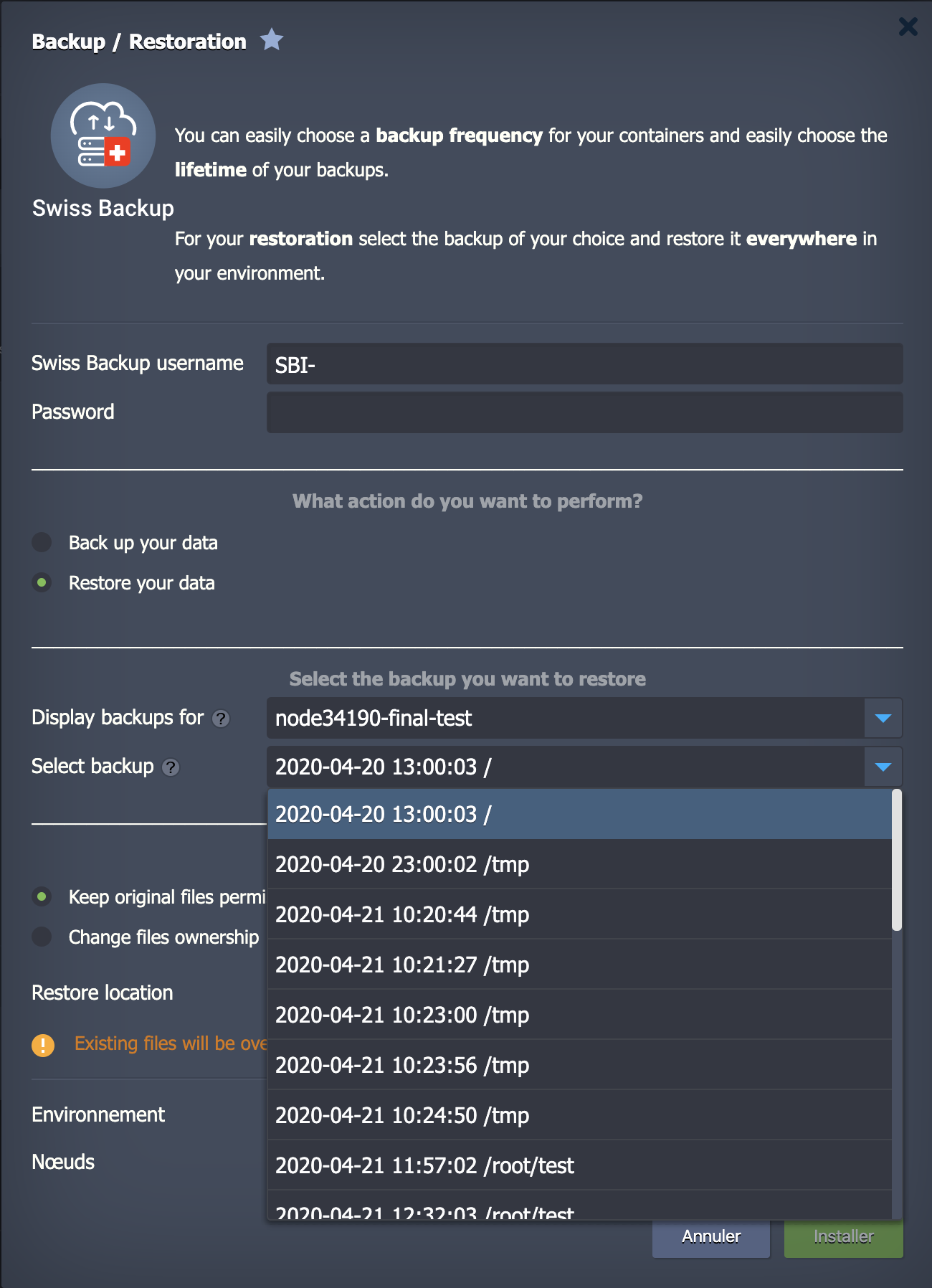This screenshot has height=1288, width=932.
Task: Click help icon beside Display backups for
Action: (222, 719)
